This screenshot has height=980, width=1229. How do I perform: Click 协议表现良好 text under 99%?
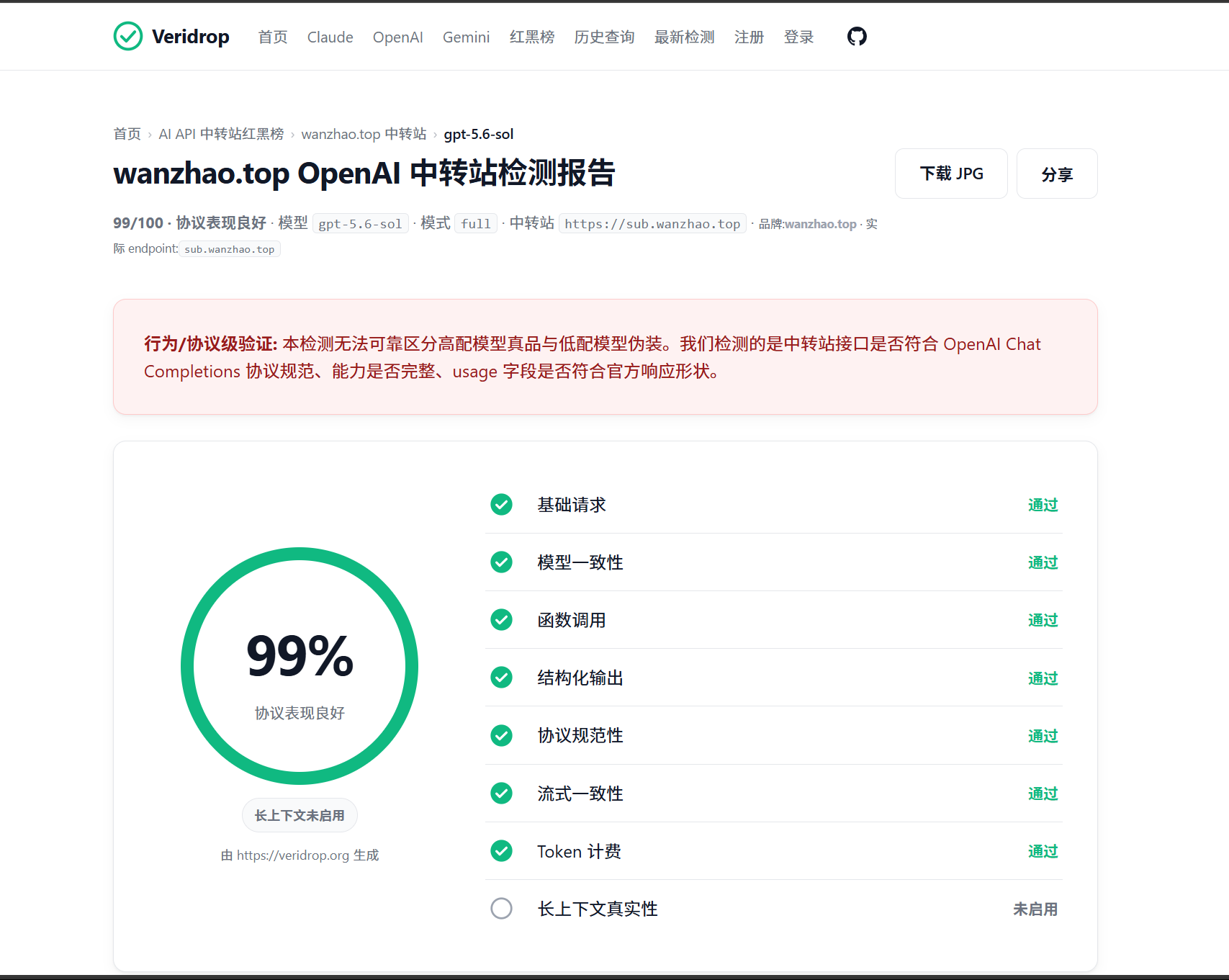(300, 713)
